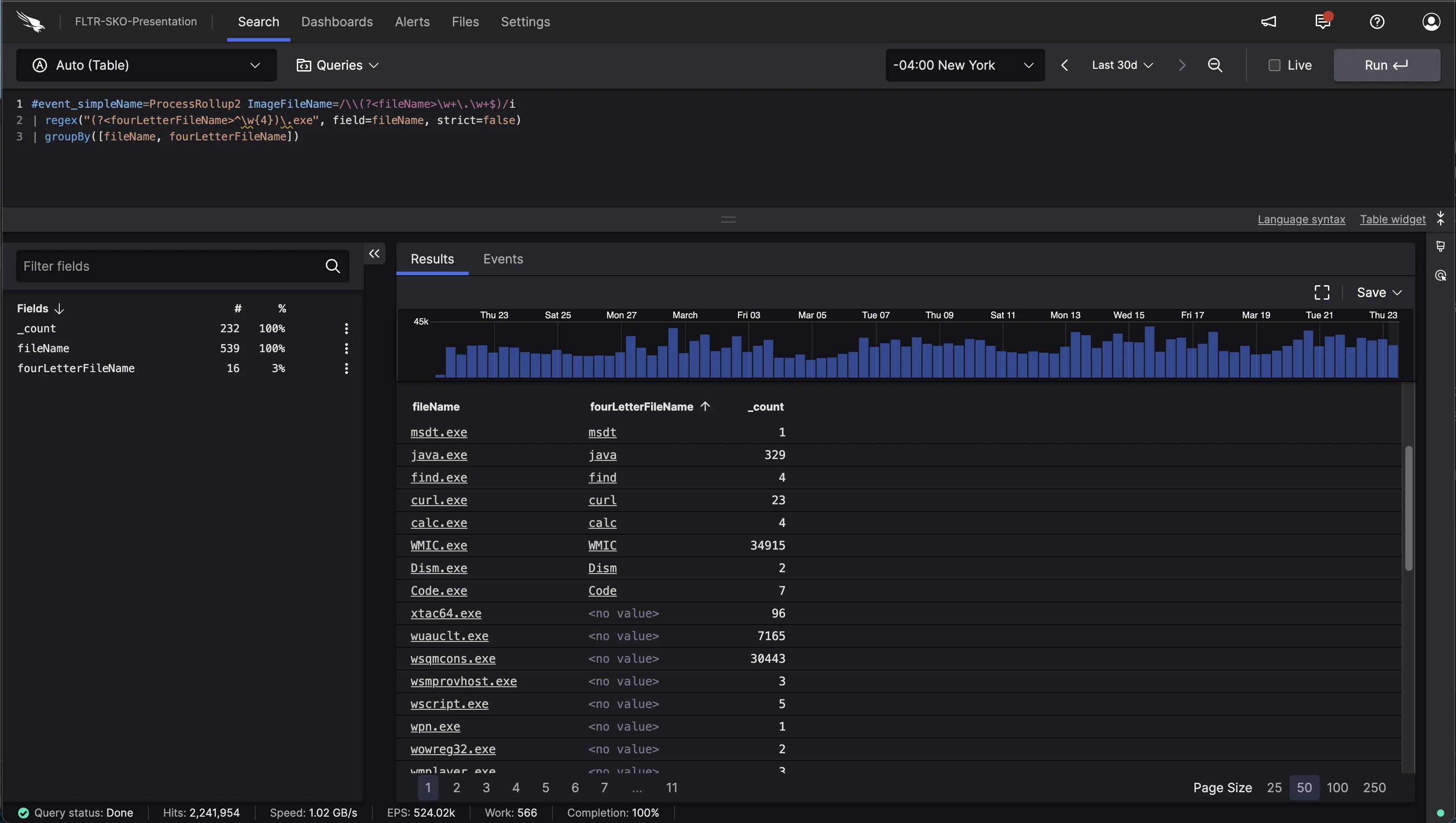
Task: Click the java fourLetterFileName value
Action: click(602, 455)
